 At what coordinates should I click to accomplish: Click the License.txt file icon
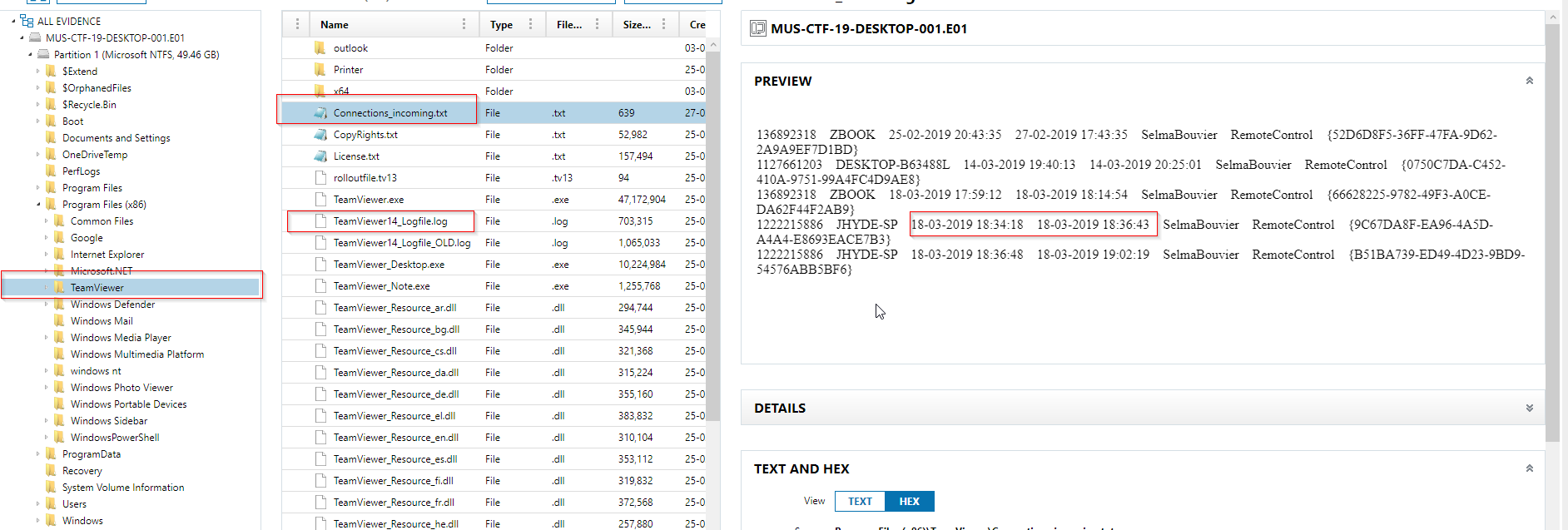click(x=320, y=156)
